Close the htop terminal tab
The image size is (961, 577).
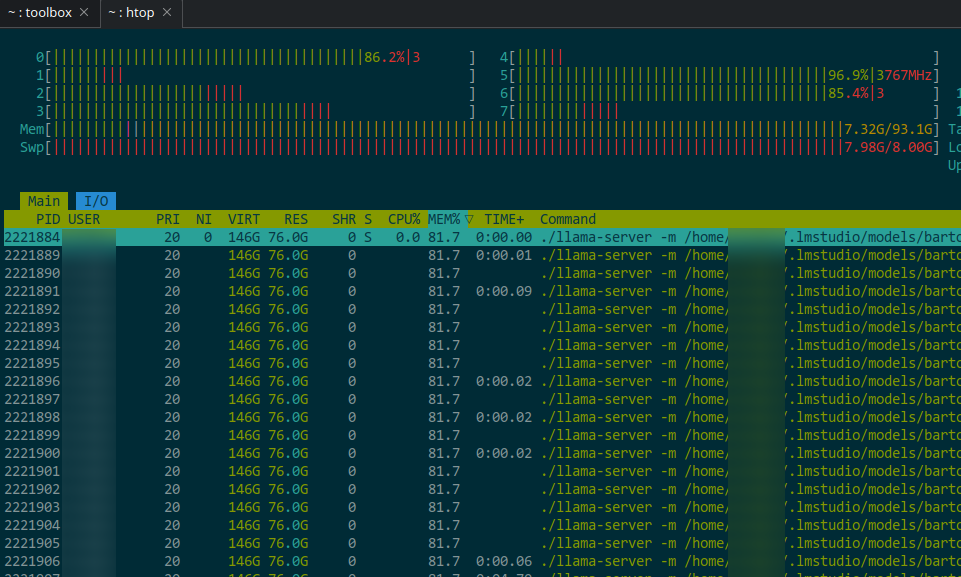pos(167,12)
